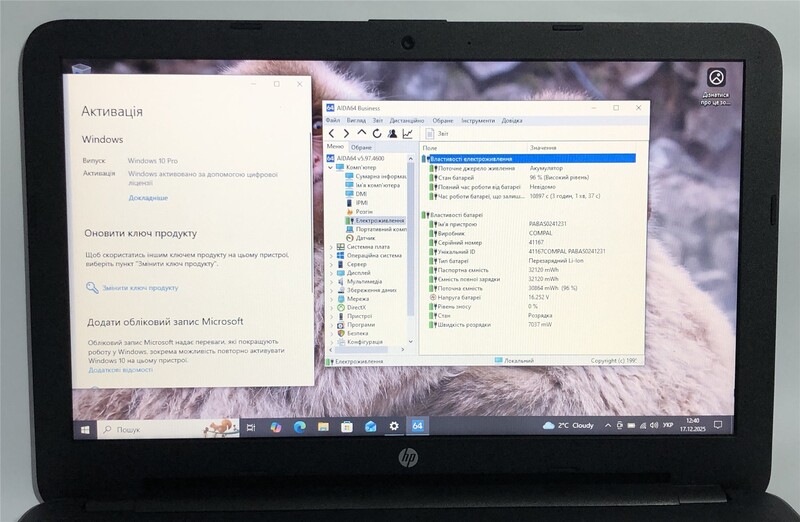Image resolution: width=800 pixels, height=522 pixels.
Task: Open Портативний комп'ютер tree item
Action: (x=376, y=229)
